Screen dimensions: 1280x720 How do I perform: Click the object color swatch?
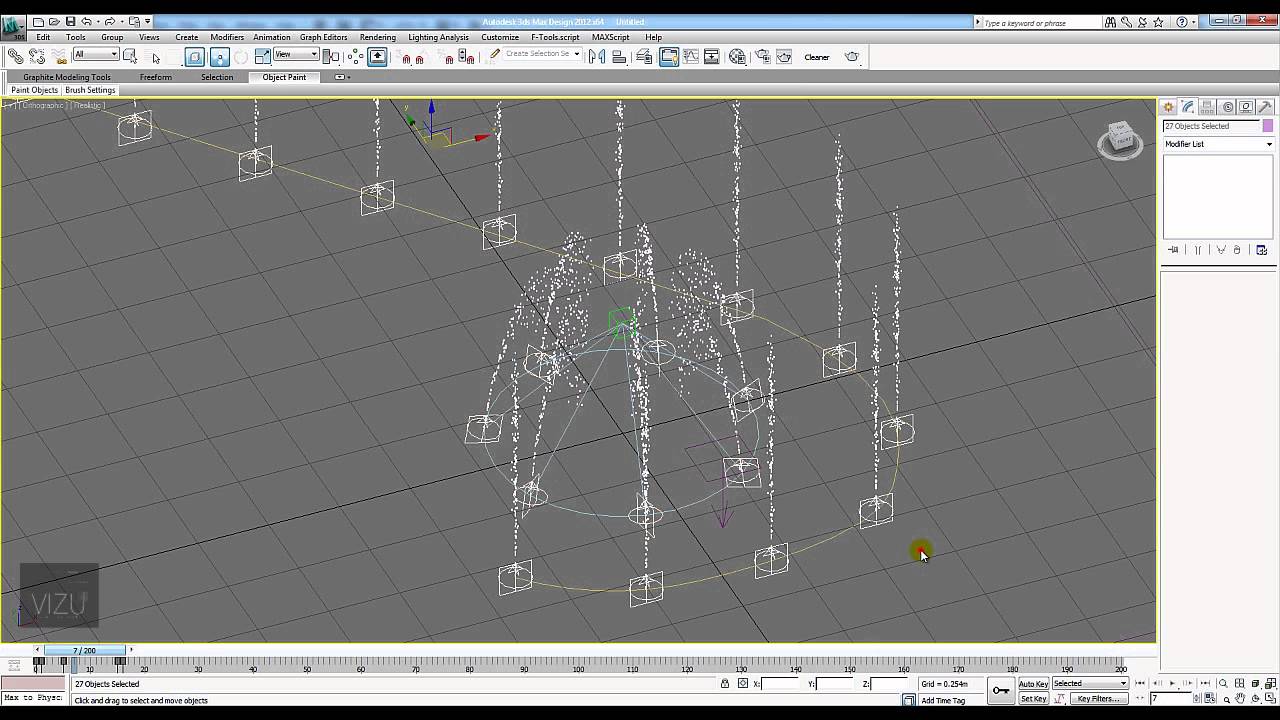coord(1268,126)
